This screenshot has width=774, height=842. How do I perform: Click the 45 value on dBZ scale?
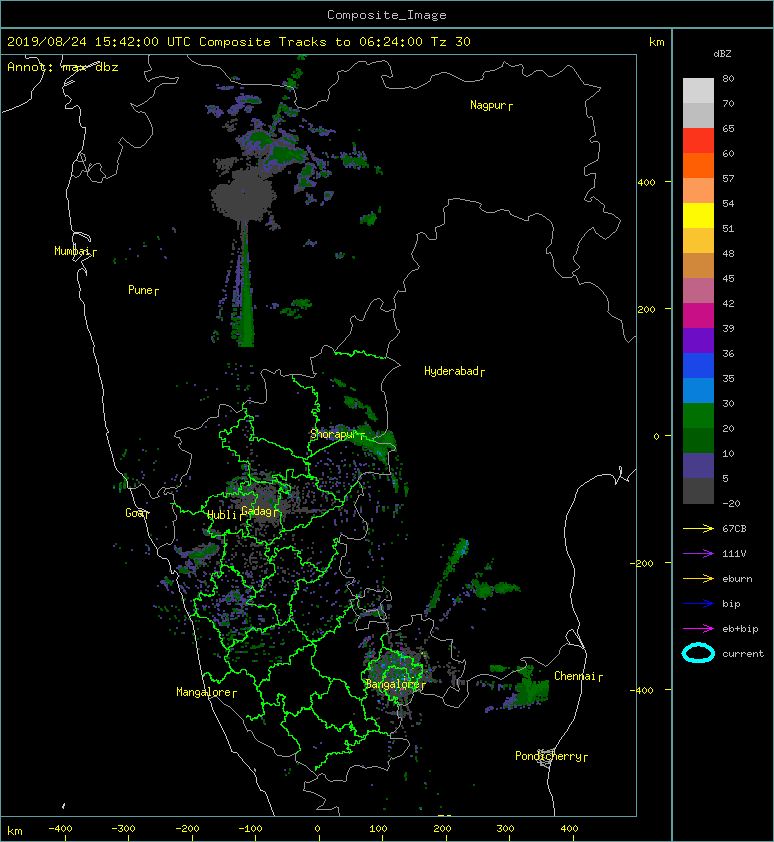(x=728, y=278)
